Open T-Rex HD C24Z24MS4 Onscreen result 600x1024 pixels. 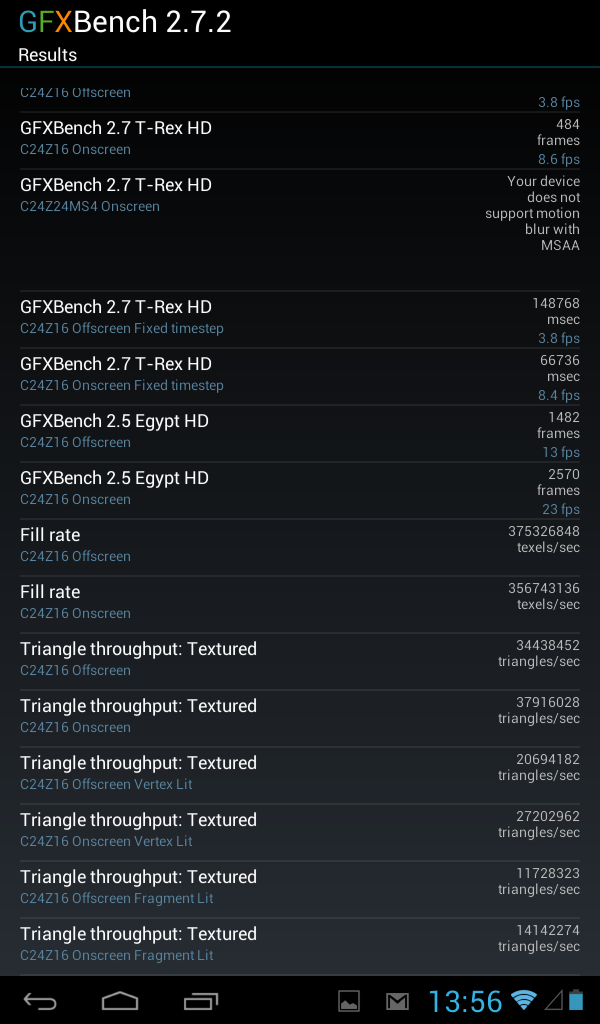pyautogui.click(x=300, y=231)
